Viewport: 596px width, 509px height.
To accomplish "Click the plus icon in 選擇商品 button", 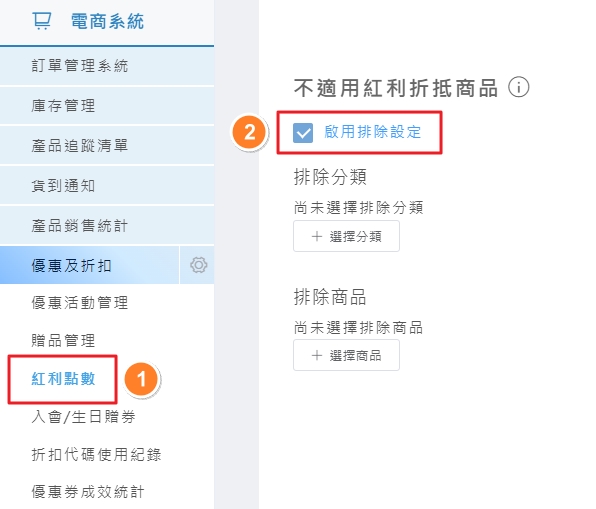I will (317, 355).
